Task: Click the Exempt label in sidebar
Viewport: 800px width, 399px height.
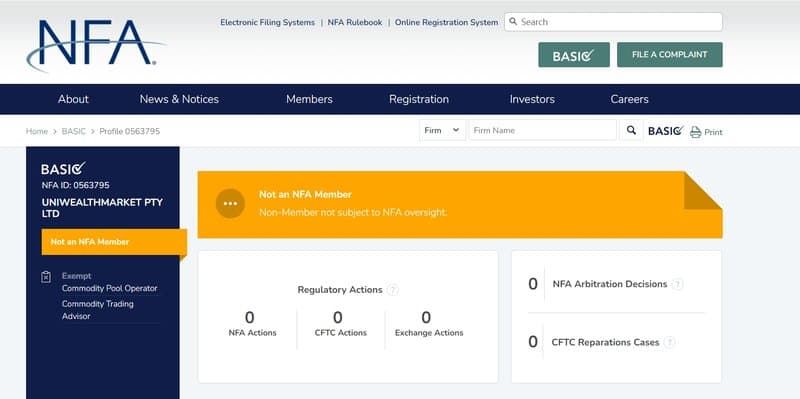Action: point(77,276)
